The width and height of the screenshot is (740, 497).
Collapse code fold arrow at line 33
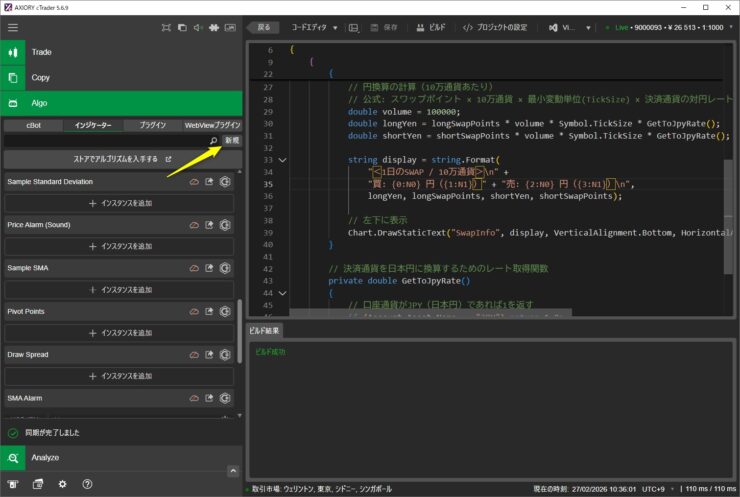pyautogui.click(x=283, y=160)
